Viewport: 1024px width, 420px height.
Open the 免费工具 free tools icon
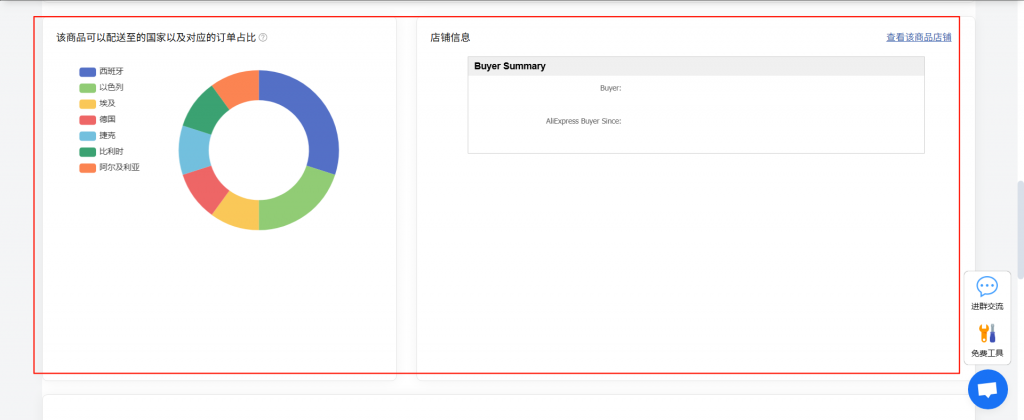coord(987,340)
